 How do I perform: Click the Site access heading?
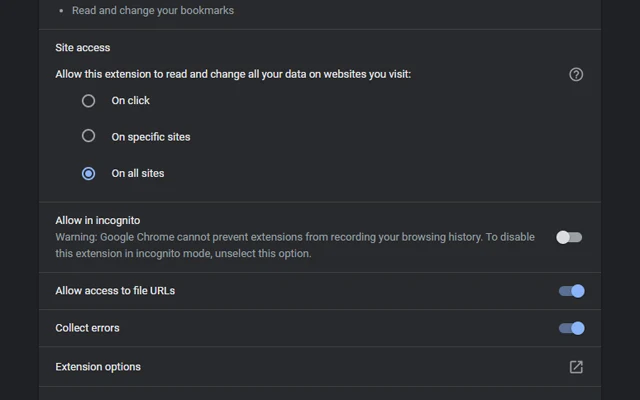[x=82, y=47]
